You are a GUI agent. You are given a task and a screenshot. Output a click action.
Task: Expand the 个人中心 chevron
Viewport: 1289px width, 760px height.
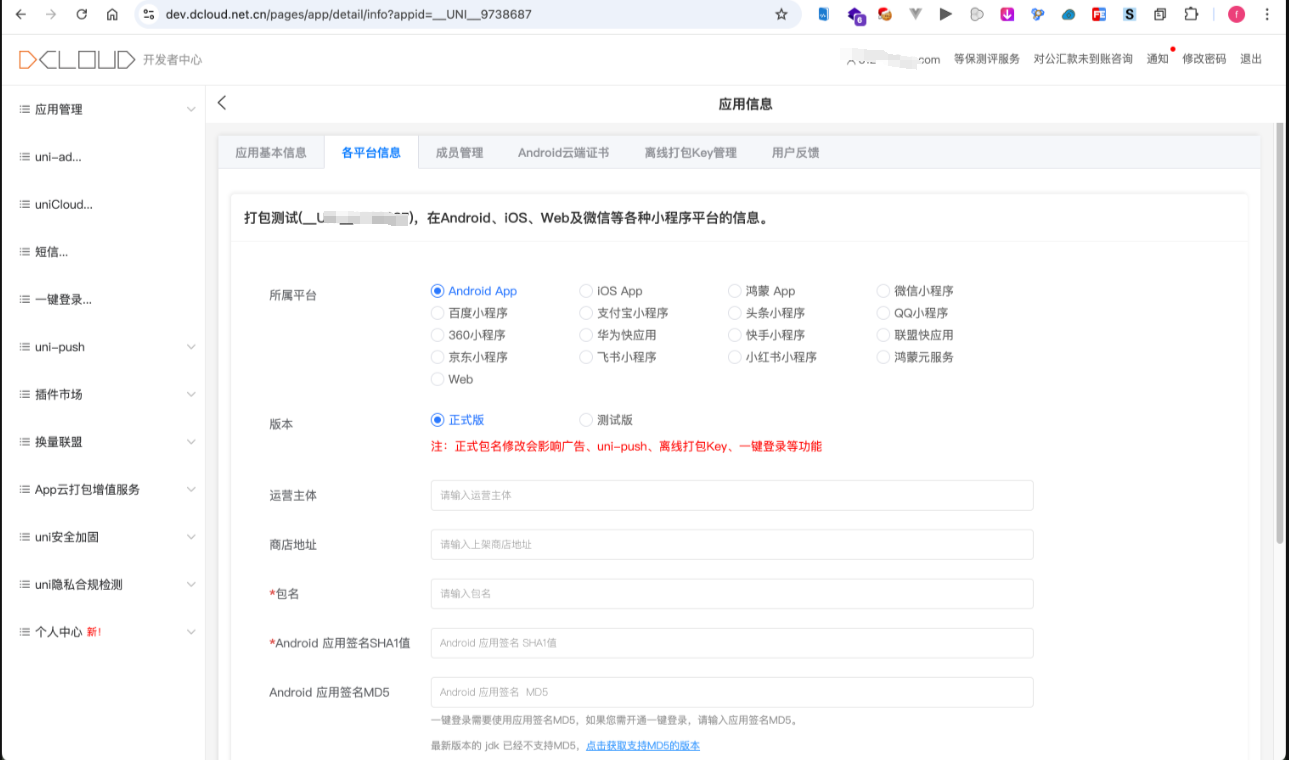pyautogui.click(x=191, y=632)
